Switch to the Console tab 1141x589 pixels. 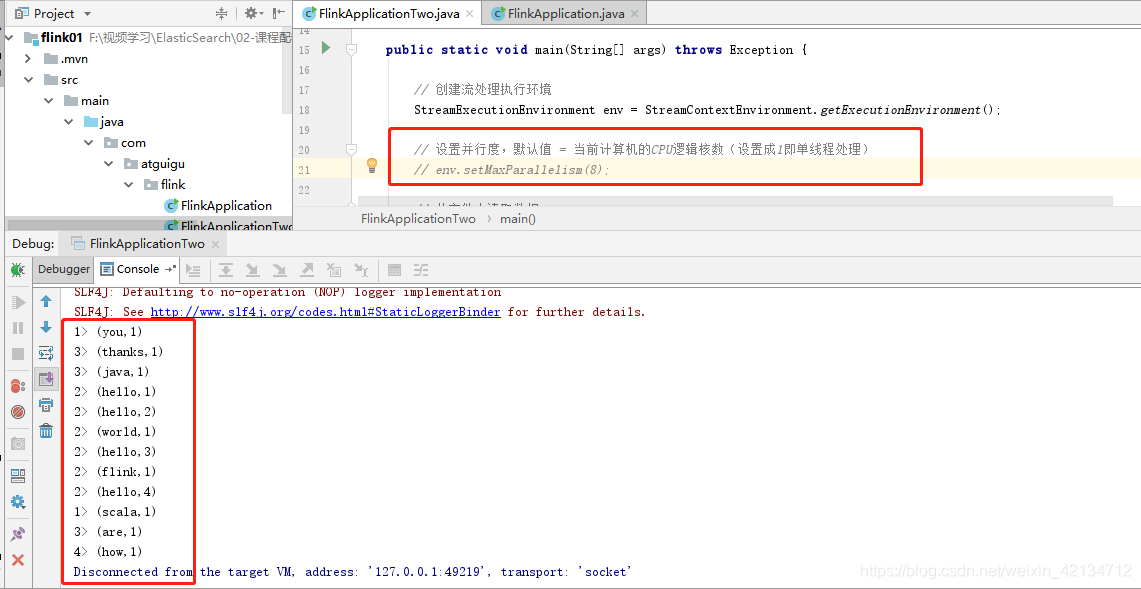point(138,269)
